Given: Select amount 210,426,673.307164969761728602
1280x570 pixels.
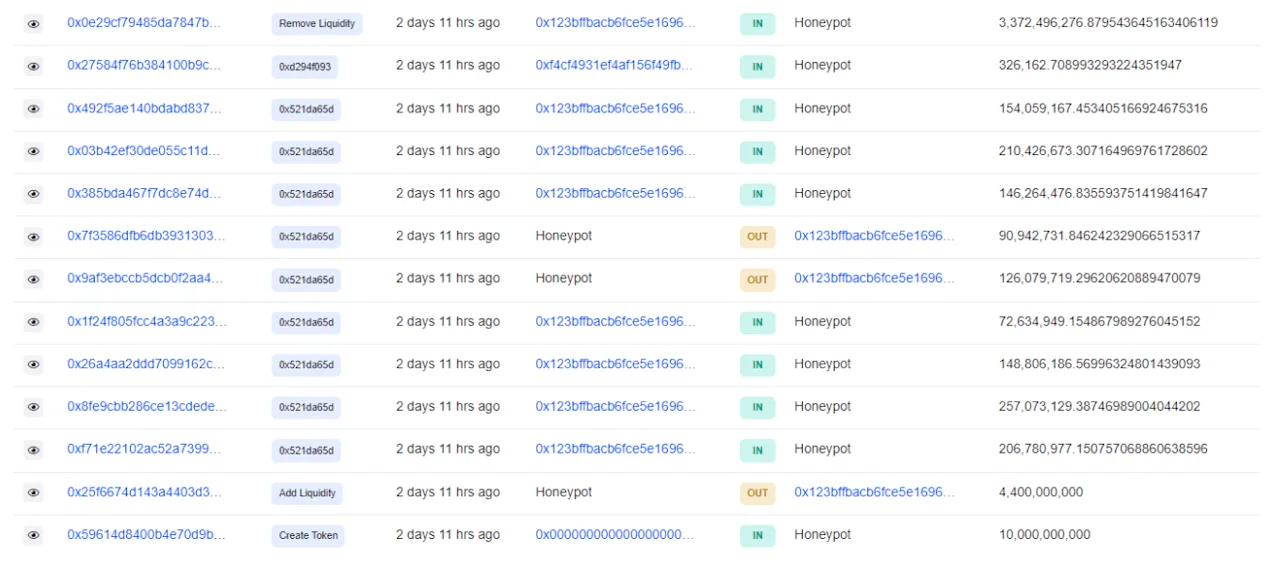Looking at the screenshot, I should 1103,151.
